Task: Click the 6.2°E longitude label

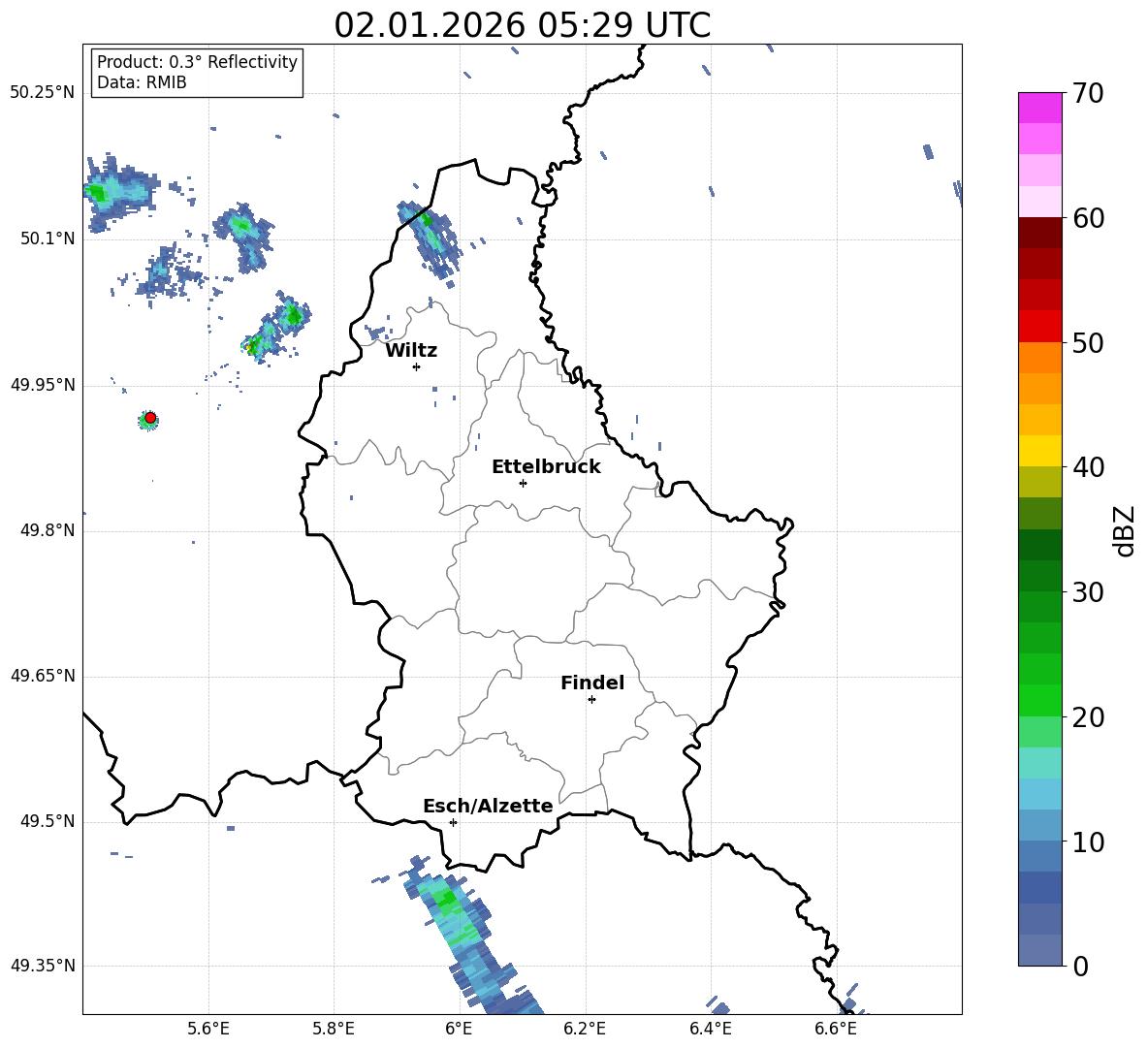Action: click(585, 1029)
